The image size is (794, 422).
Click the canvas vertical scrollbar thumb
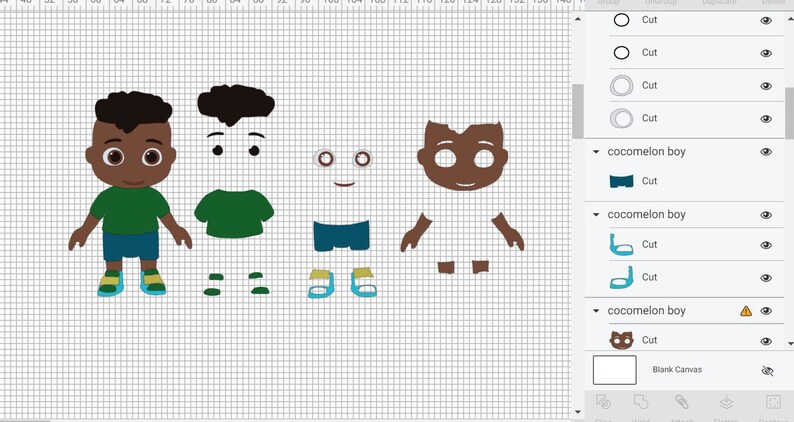(578, 111)
